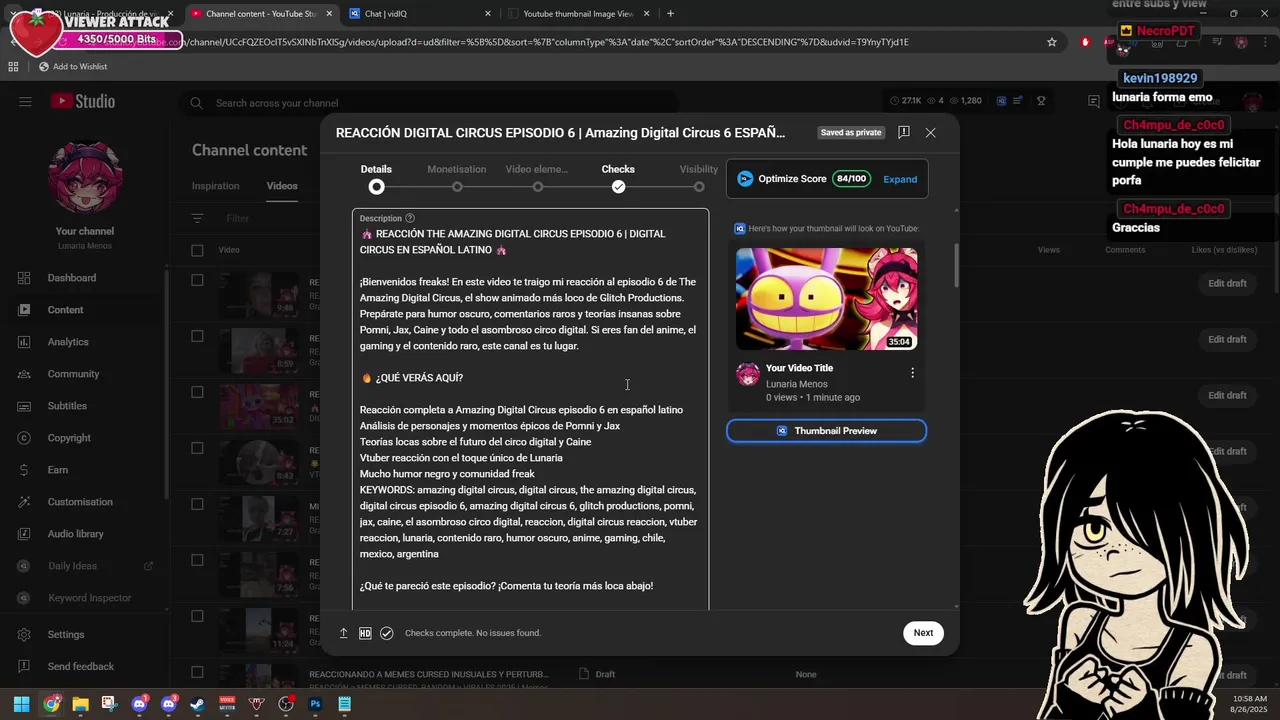
Task: Open the three-dot menu on thumbnail preview
Action: click(x=912, y=373)
